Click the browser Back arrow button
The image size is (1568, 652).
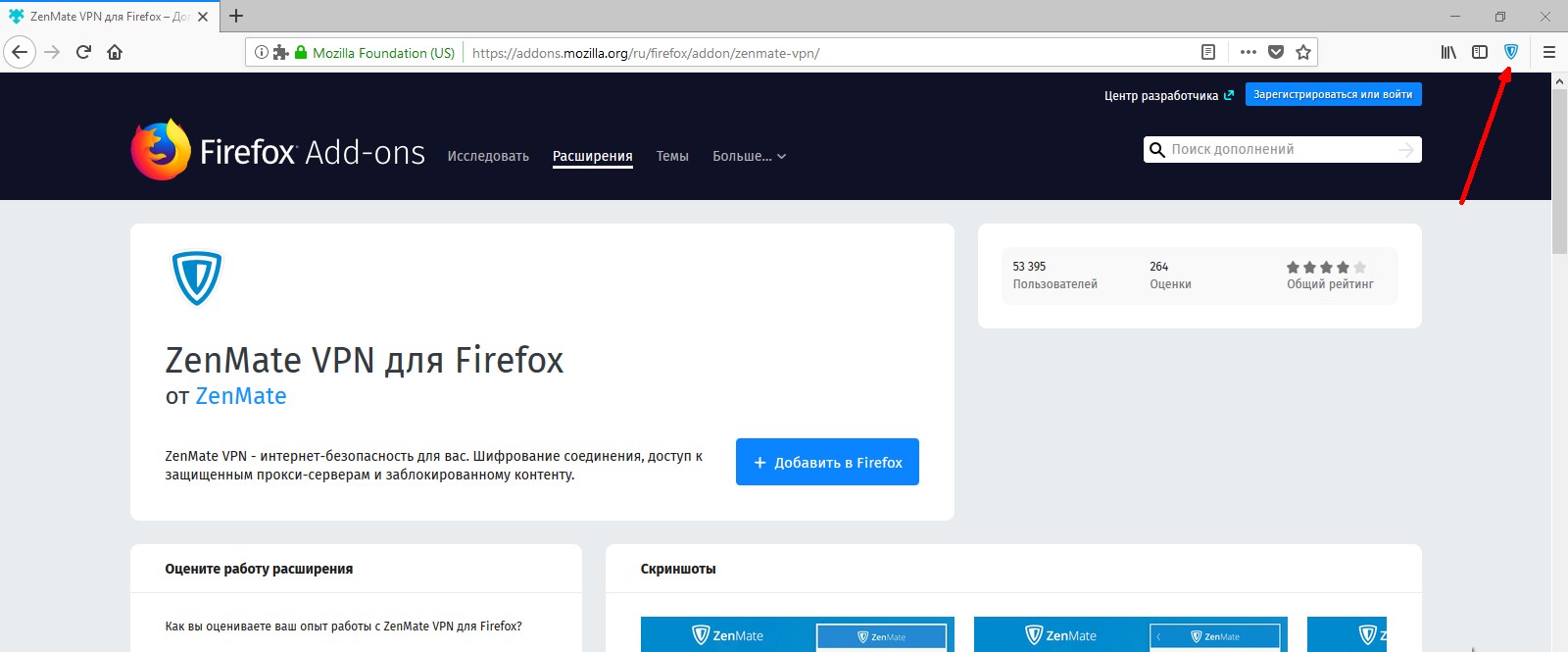coord(20,52)
